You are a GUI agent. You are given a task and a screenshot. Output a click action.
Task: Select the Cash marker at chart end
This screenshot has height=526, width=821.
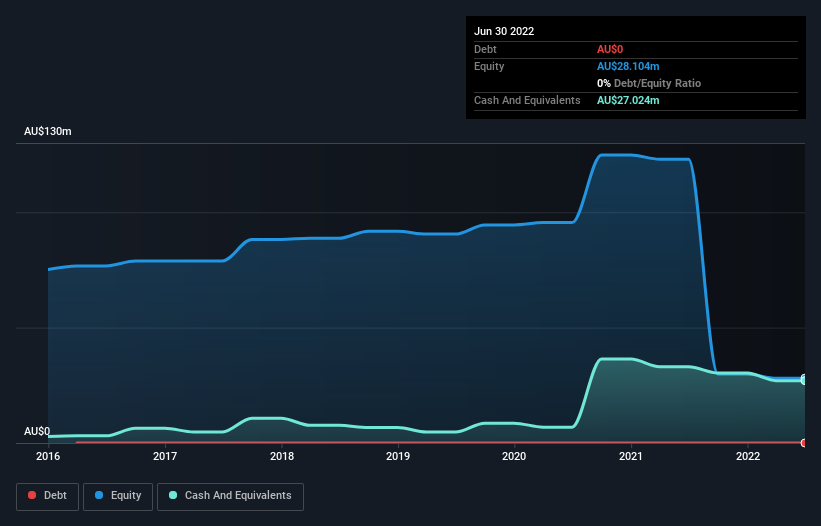804,381
